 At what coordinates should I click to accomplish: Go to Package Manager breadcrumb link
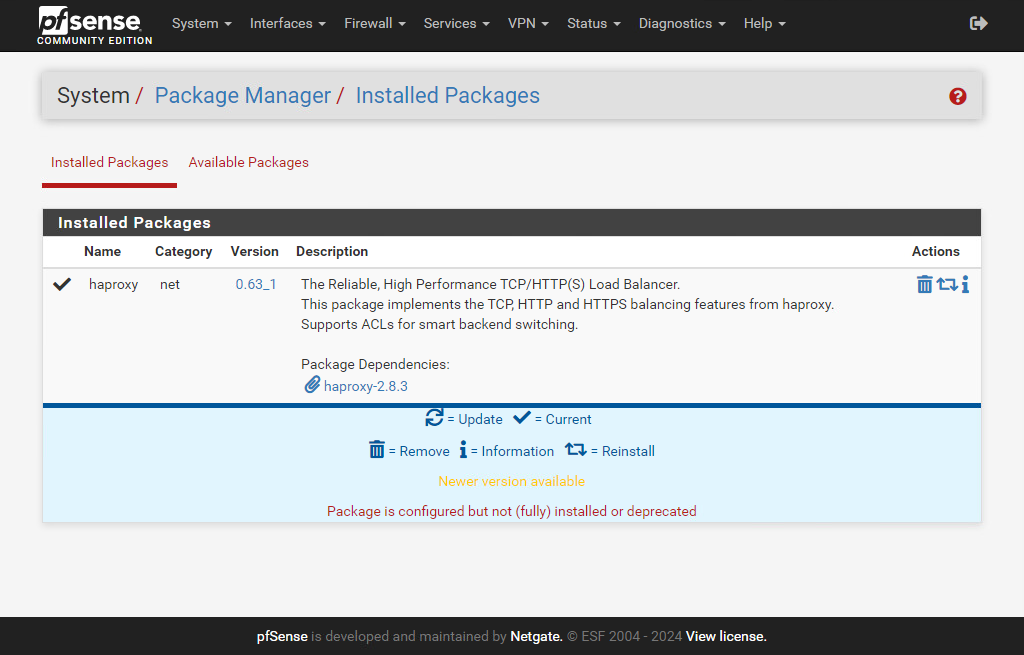[x=243, y=96]
